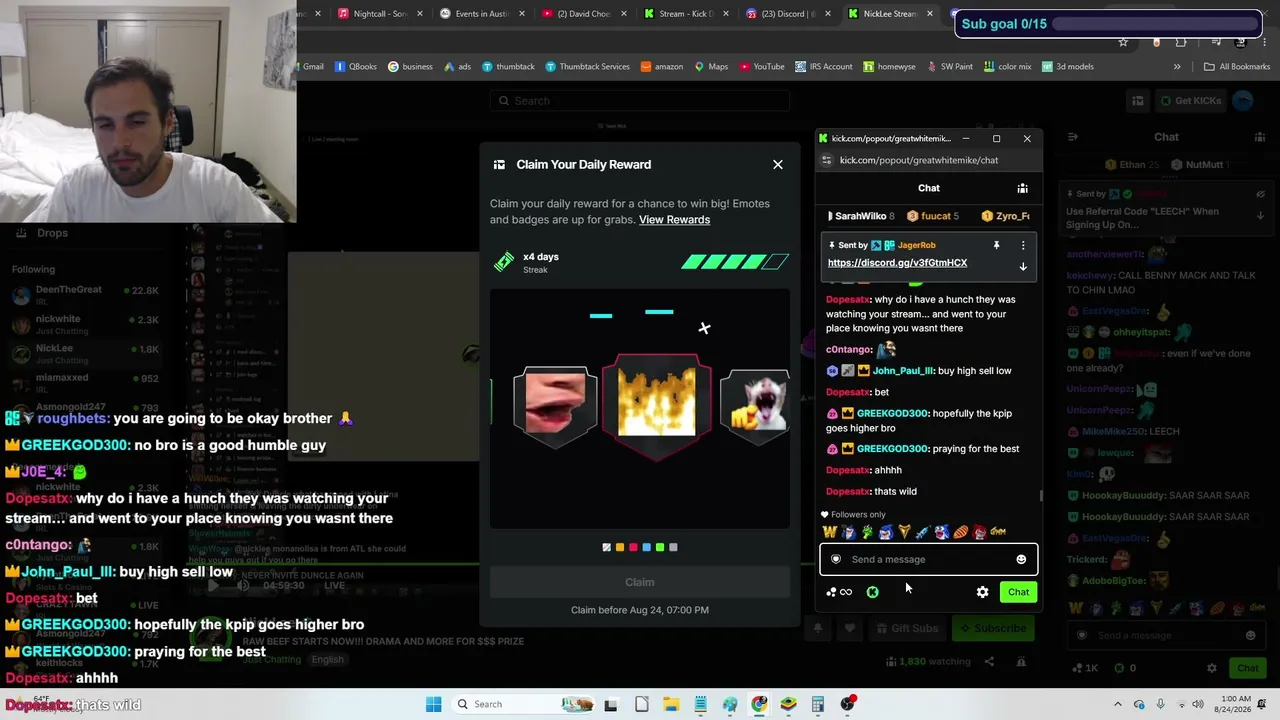The image size is (1280, 720).
Task: Pick the football emote in the quick row
Action: [x=961, y=532]
